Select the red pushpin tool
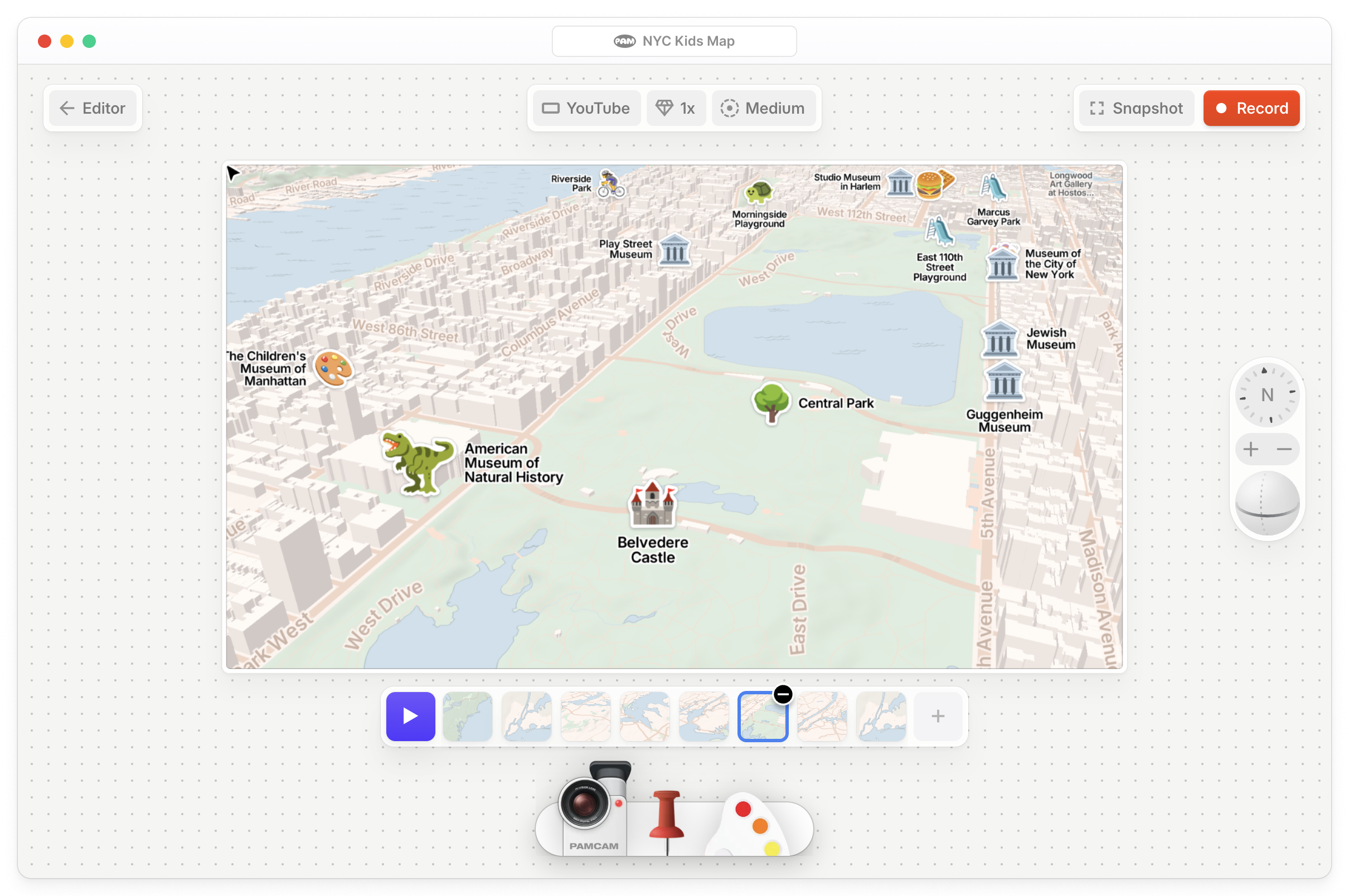This screenshot has width=1349, height=896. 667,817
